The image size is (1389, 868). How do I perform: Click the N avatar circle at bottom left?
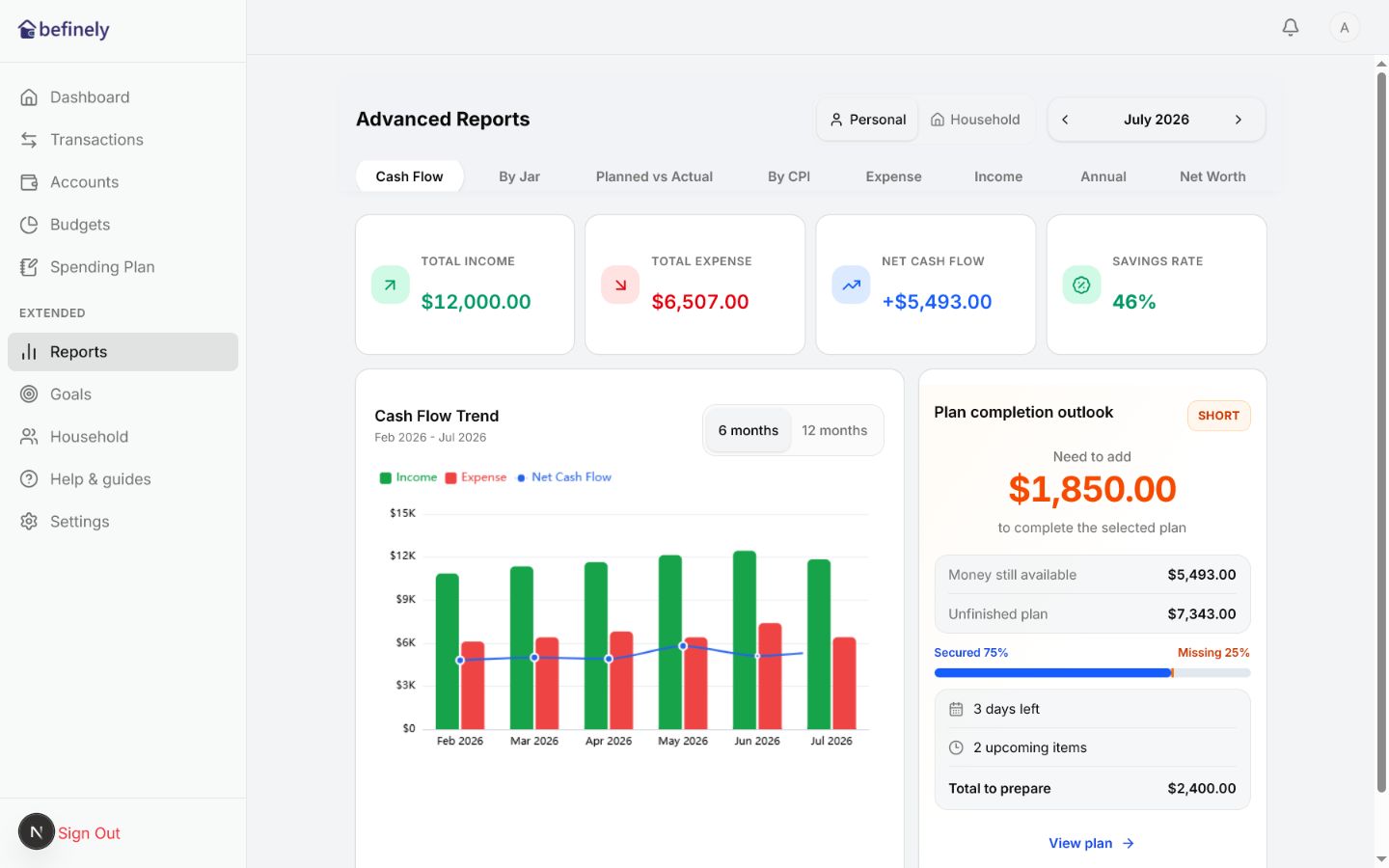(x=37, y=831)
